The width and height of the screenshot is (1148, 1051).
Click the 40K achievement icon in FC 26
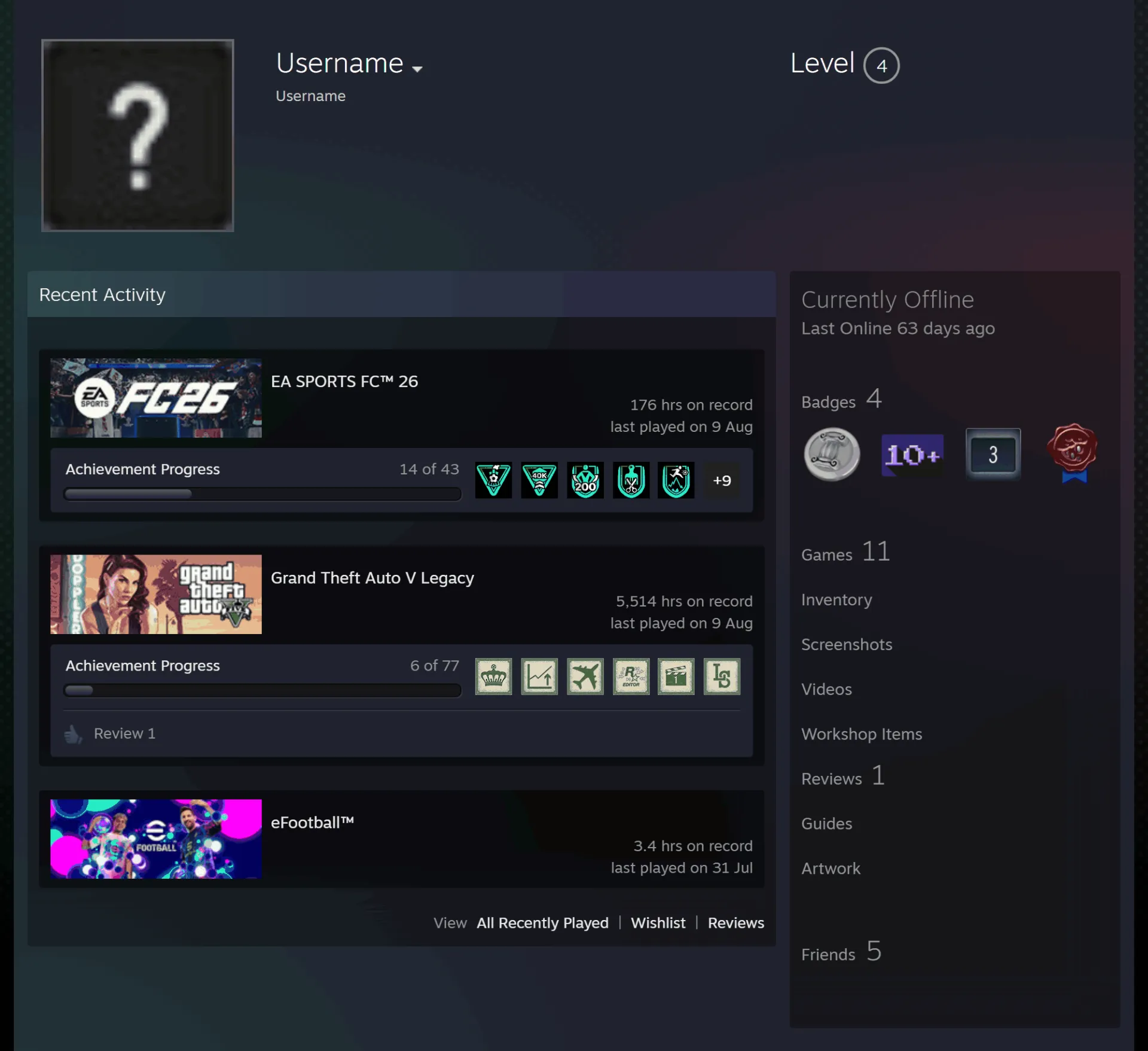(x=539, y=480)
